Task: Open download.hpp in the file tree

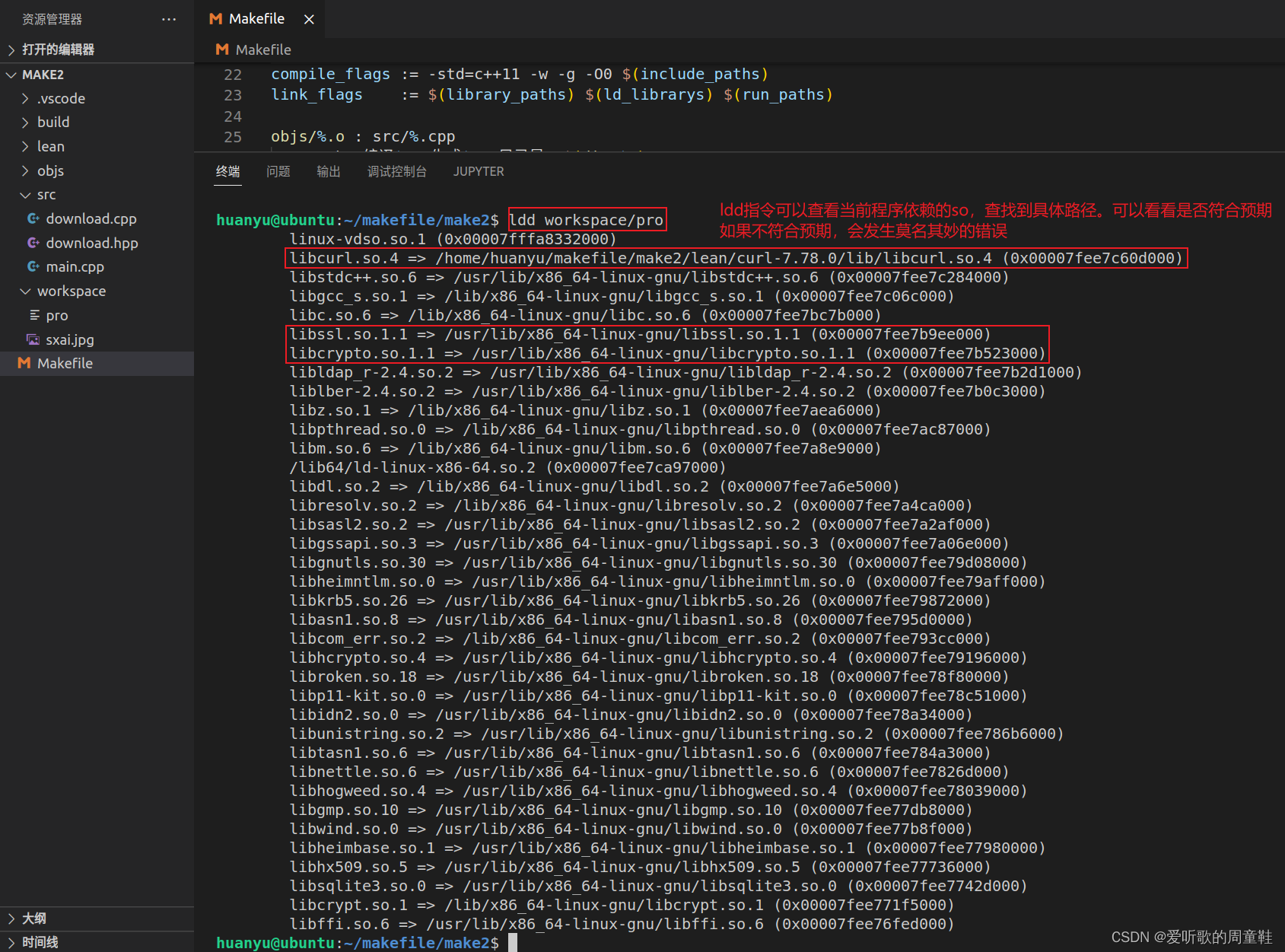Action: (97, 243)
